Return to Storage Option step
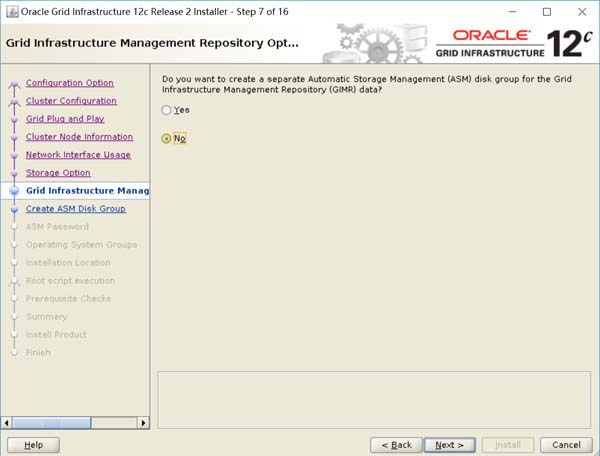The height and width of the screenshot is (456, 600). [58, 173]
